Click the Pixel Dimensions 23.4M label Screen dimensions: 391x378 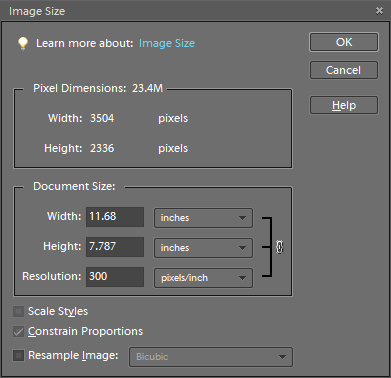point(98,88)
